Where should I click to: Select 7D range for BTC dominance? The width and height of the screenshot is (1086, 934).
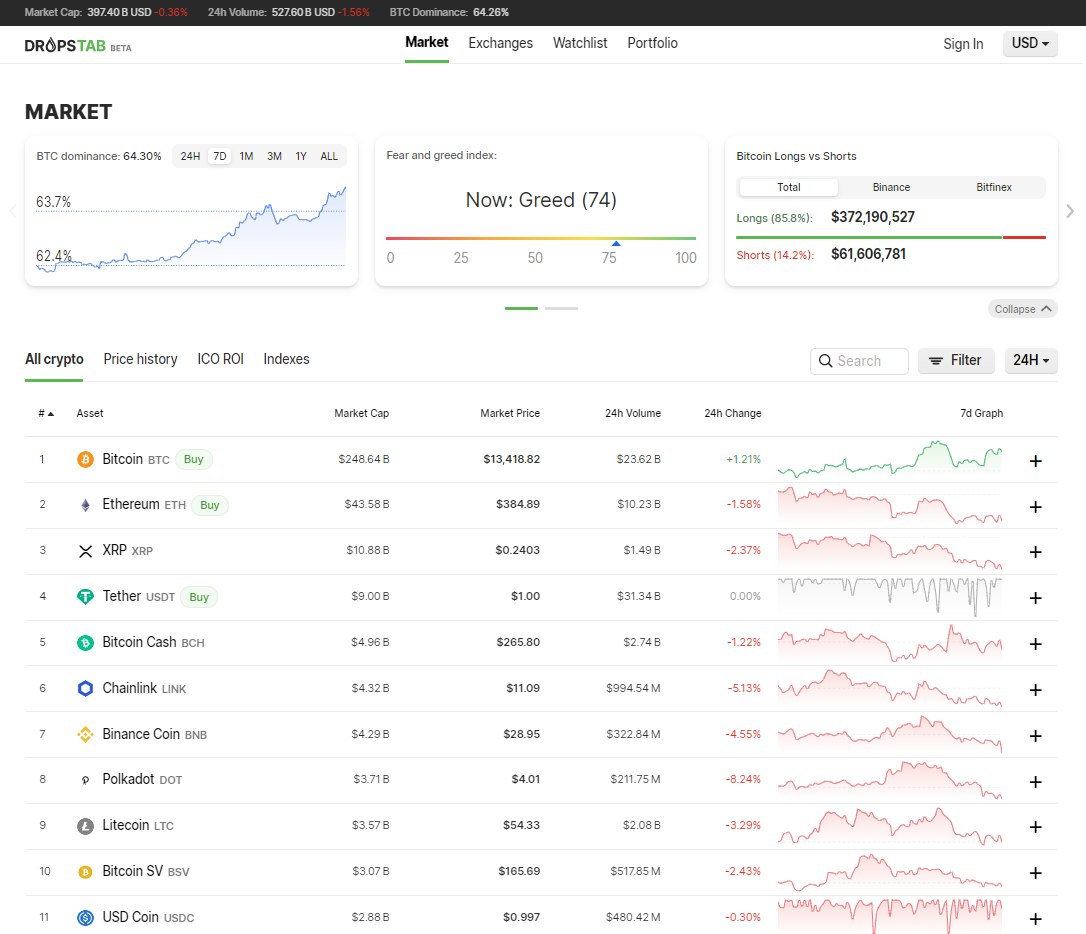point(220,156)
